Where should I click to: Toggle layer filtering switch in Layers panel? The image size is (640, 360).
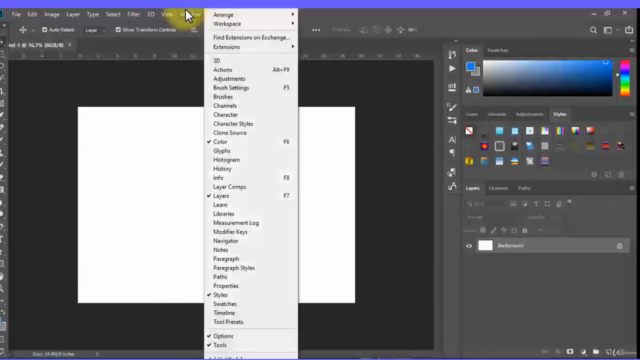pyautogui.click(x=569, y=202)
